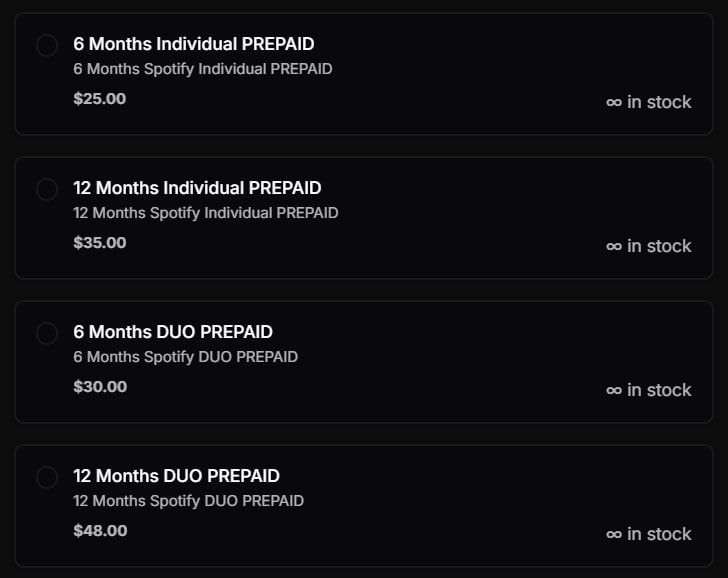Screen dimensions: 728x578
Task: Select the 12 Months Individual PREPAID radio button
Action: coord(47,189)
